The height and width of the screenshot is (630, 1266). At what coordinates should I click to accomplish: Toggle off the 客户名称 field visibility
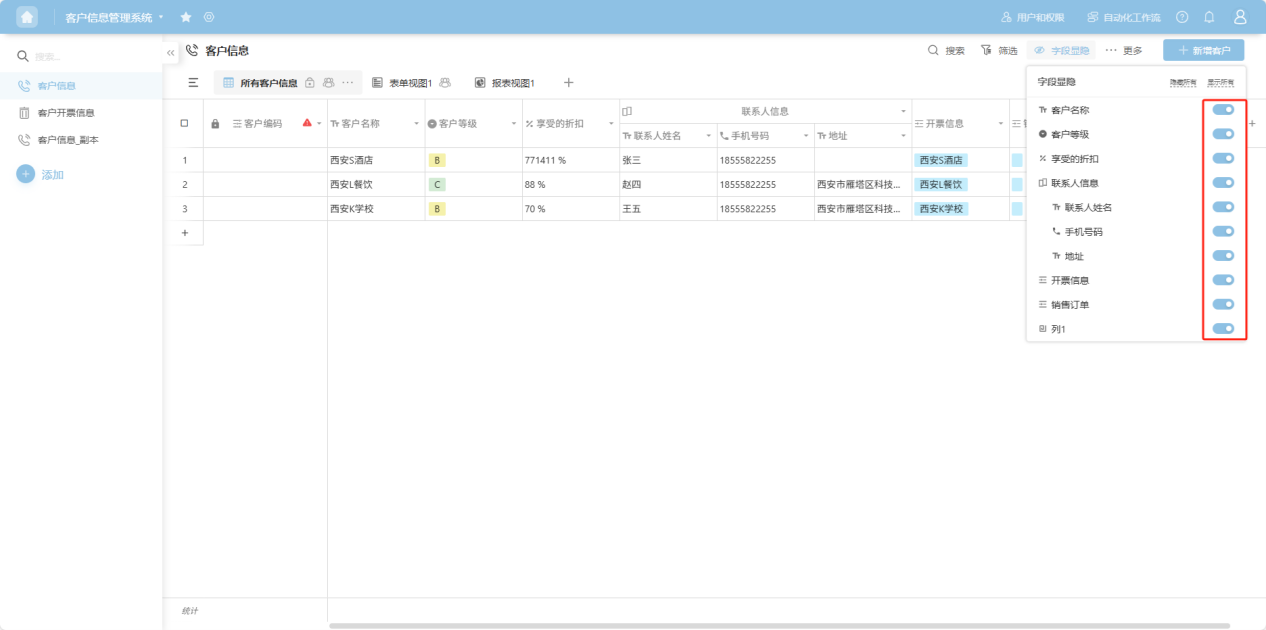pyautogui.click(x=1222, y=110)
